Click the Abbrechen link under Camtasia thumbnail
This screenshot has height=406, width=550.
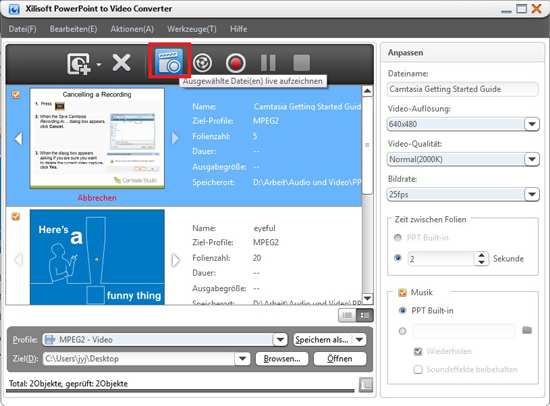(x=97, y=198)
